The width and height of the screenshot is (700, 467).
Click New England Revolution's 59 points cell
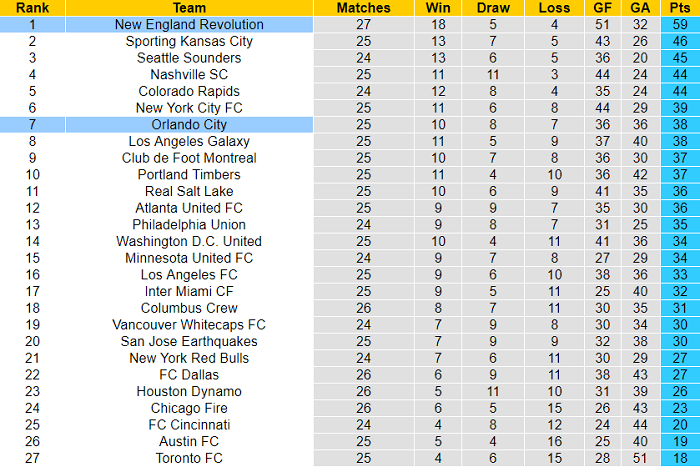coord(679,24)
